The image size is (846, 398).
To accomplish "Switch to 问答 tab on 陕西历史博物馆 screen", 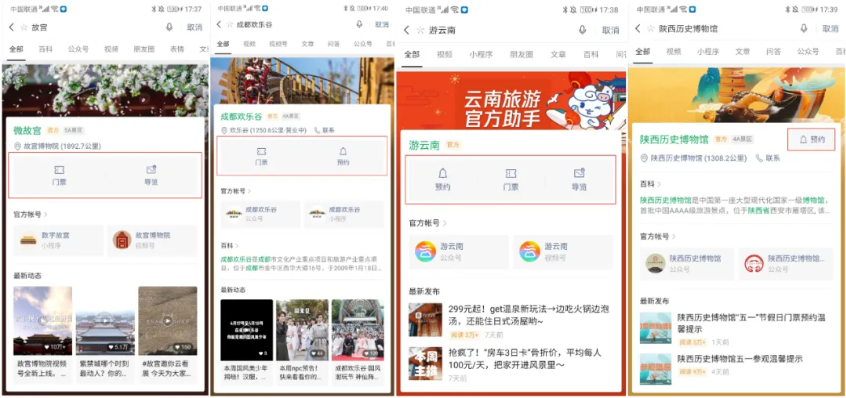I will pos(774,52).
